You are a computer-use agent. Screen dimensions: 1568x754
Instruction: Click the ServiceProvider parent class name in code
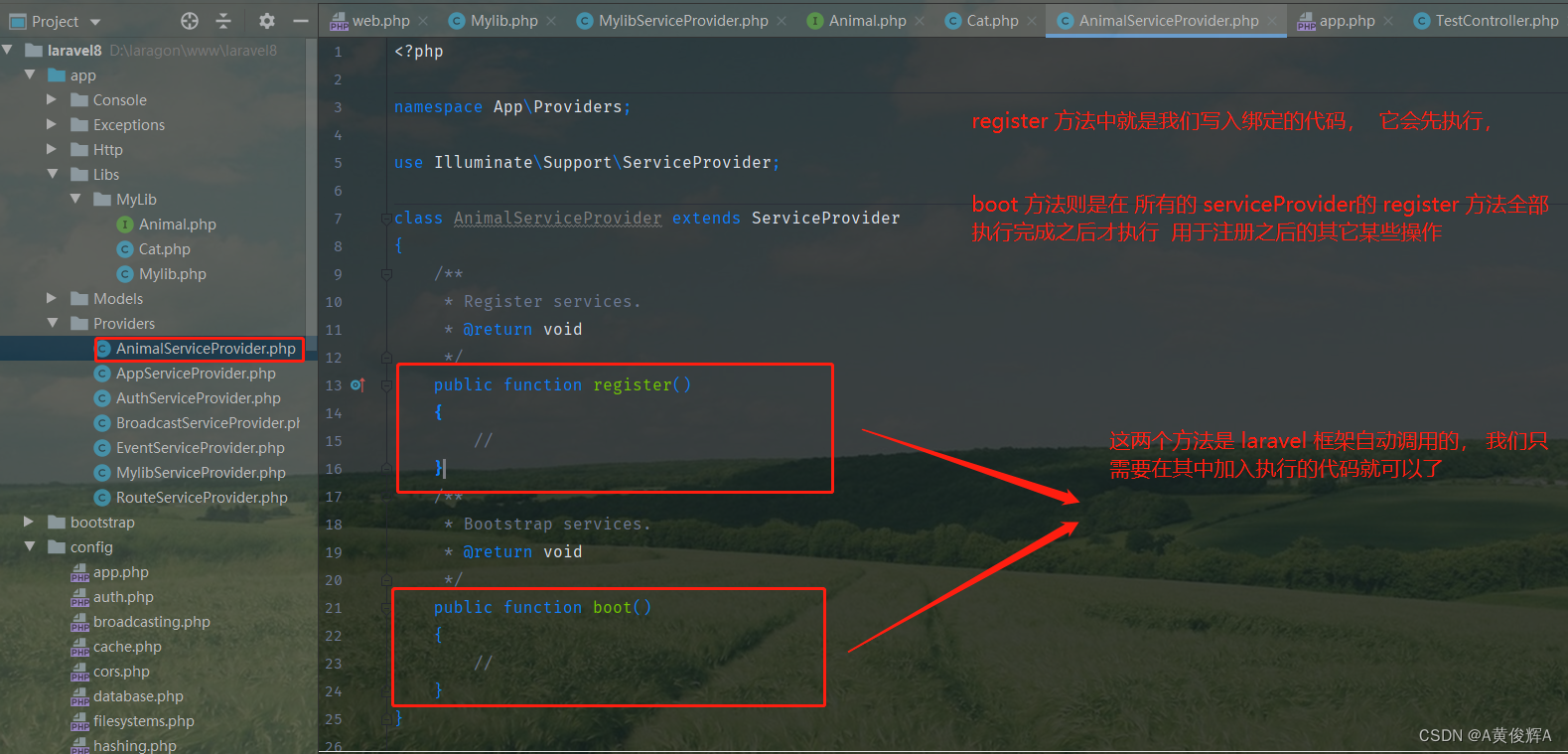pyautogui.click(x=825, y=219)
